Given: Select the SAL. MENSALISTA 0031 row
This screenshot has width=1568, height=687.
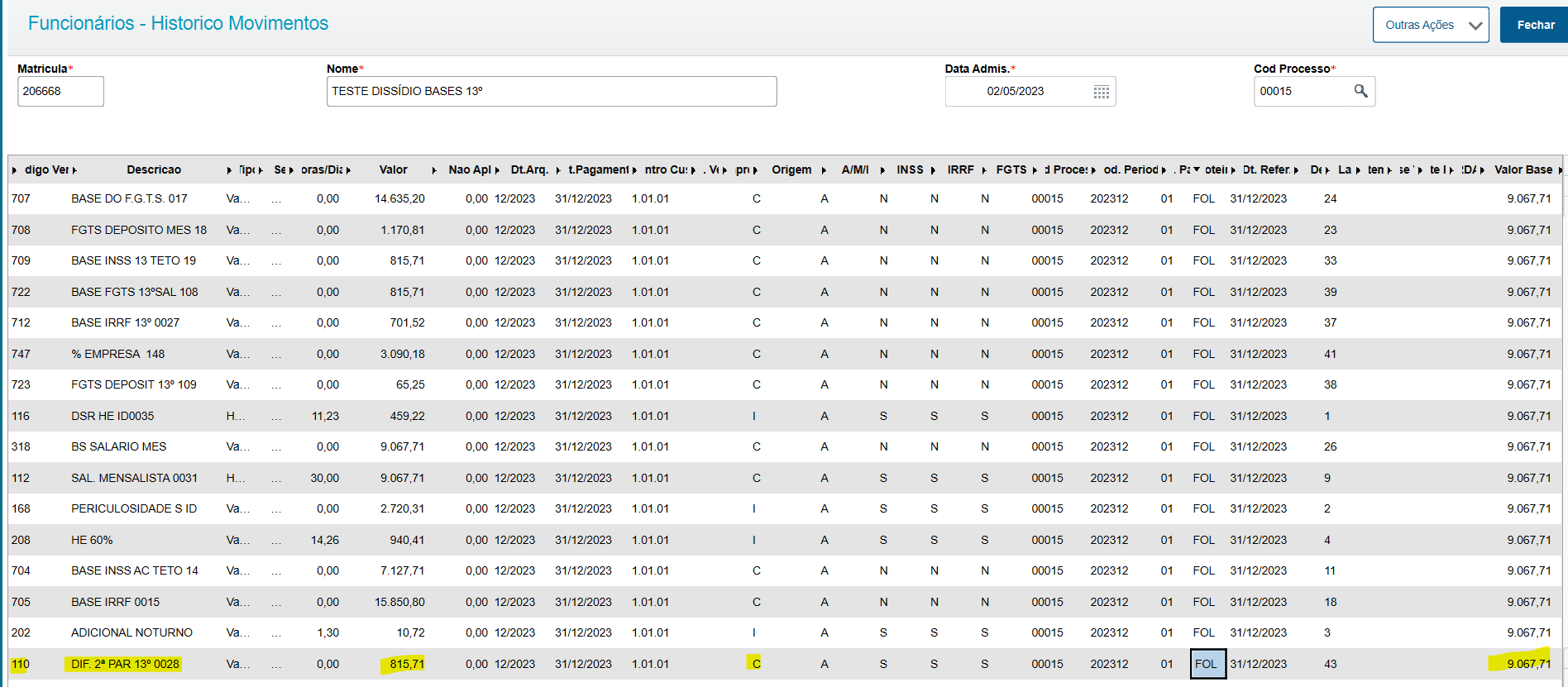Looking at the screenshot, I should click(x=785, y=478).
